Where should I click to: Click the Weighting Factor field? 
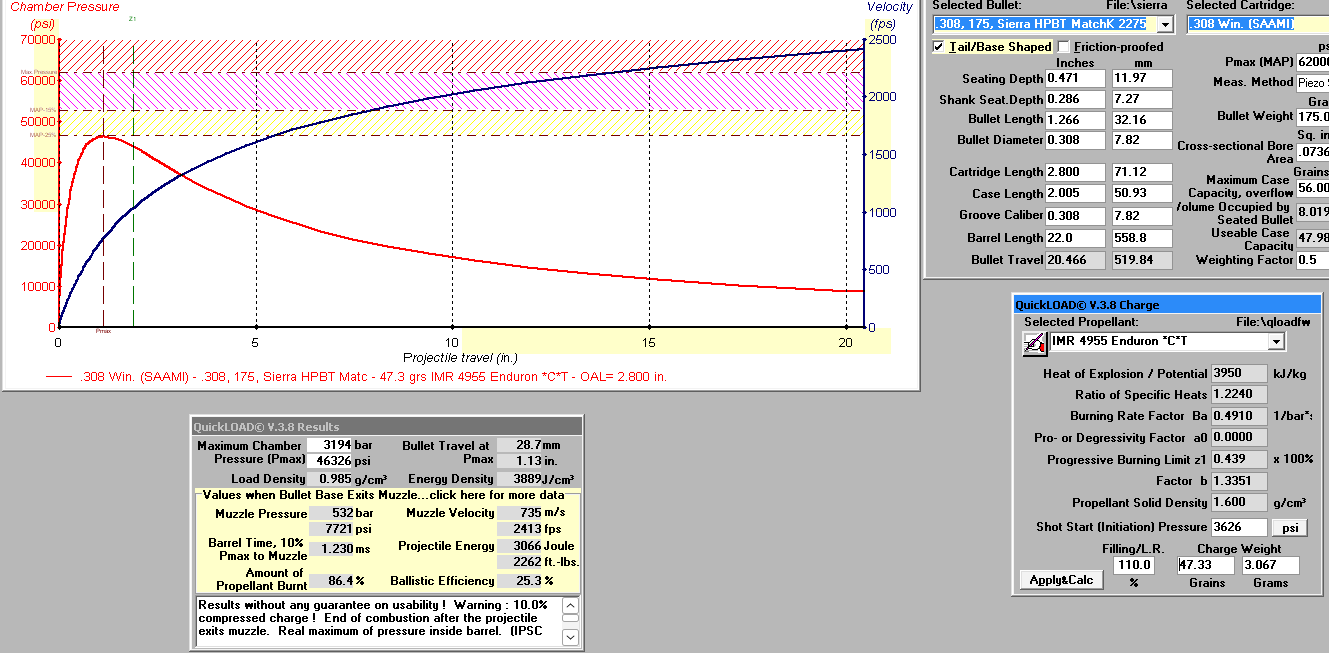tap(1312, 260)
